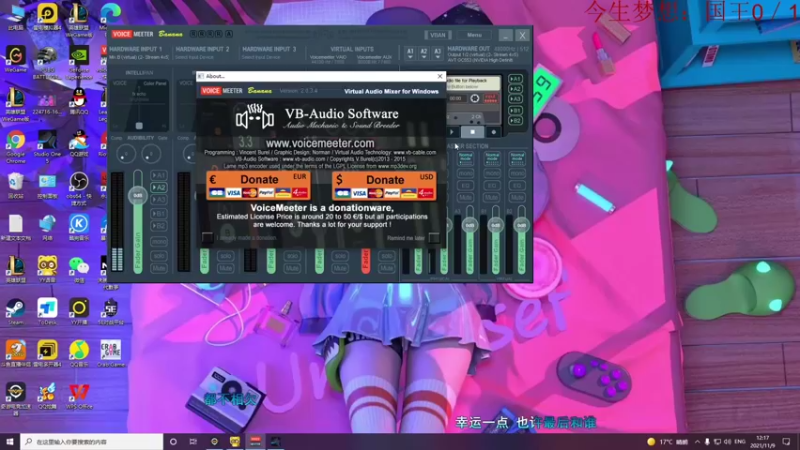
Task: Open the Control Panel desktop icon
Action: pos(47,184)
